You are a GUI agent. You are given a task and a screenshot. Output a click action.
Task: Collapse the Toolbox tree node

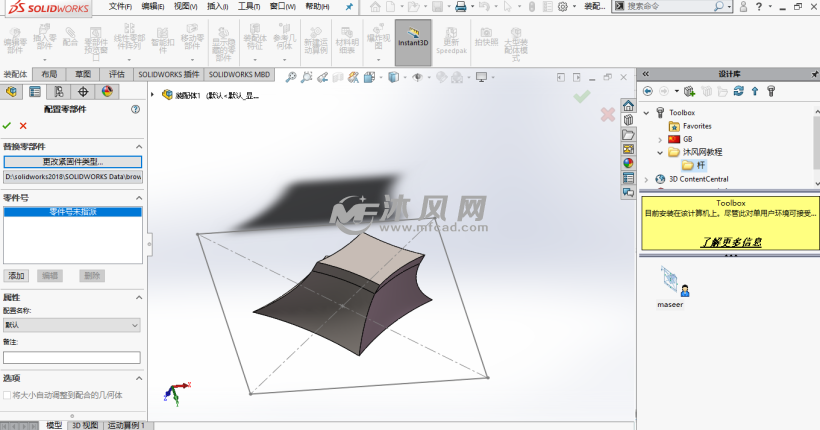(x=647, y=113)
